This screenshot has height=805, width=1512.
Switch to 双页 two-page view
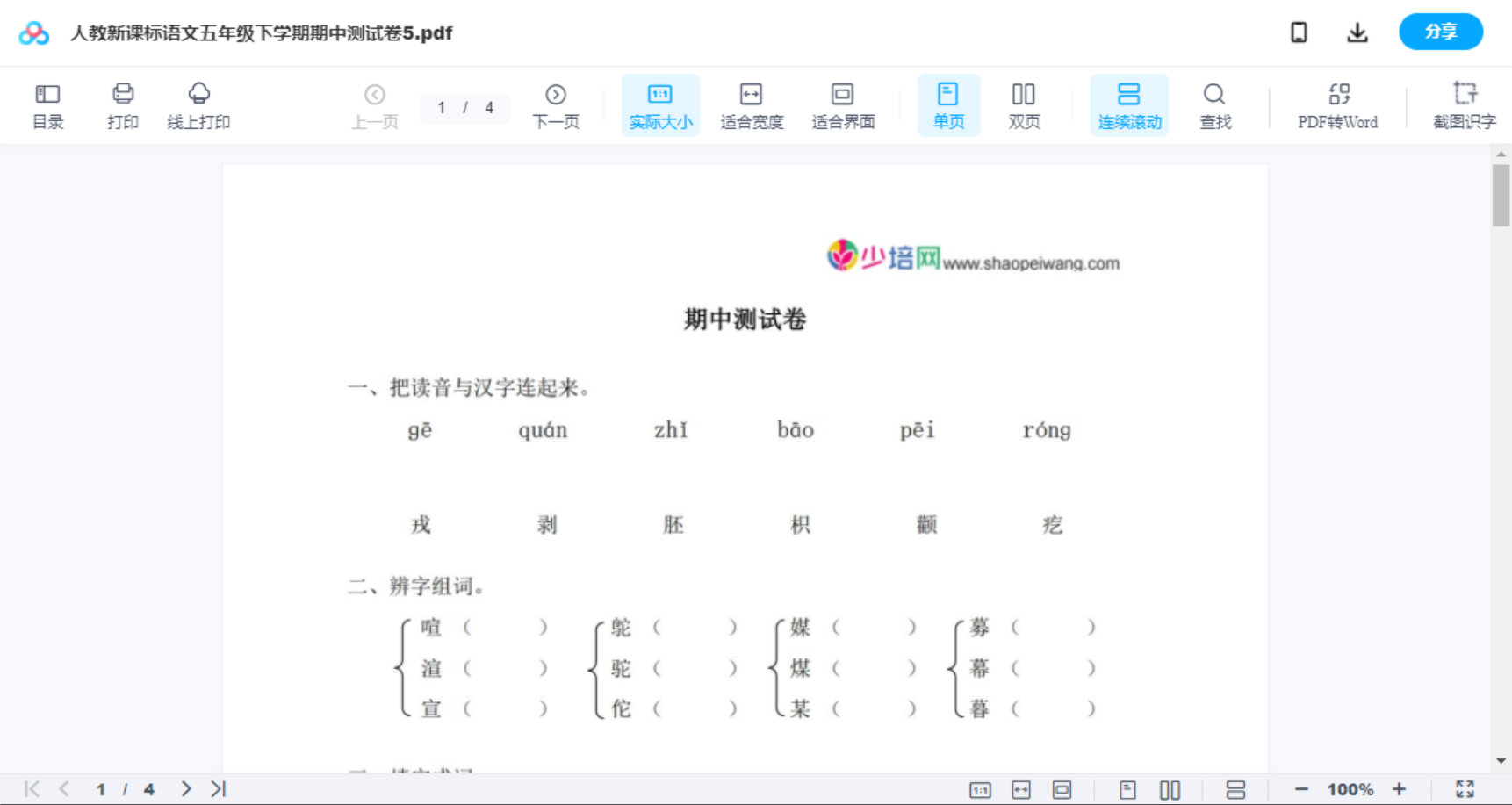click(1024, 104)
